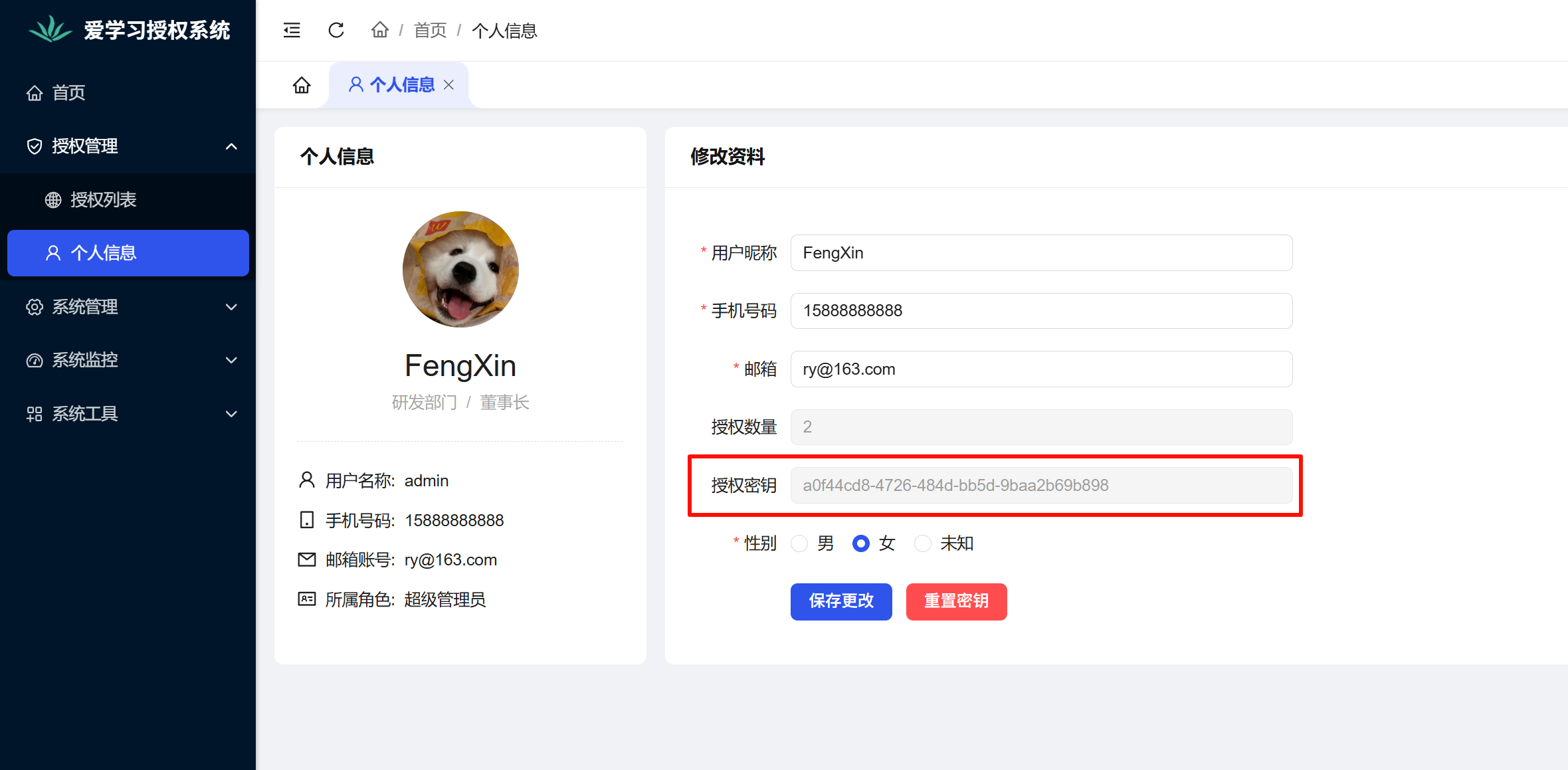Click the breadcrumb home icon
Viewport: 1568px width, 770px height.
[379, 30]
